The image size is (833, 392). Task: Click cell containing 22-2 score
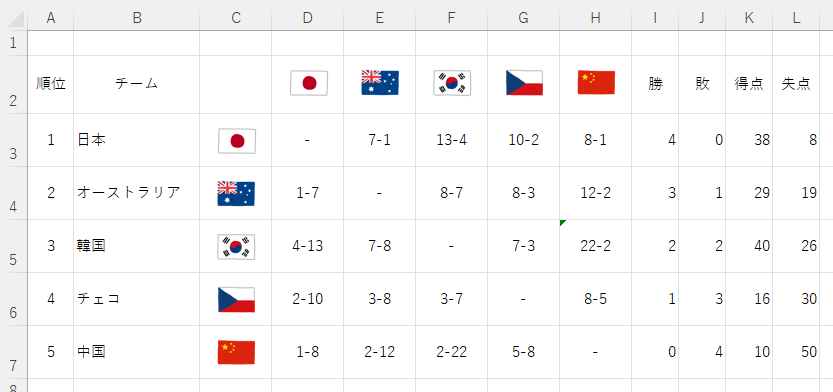click(596, 246)
